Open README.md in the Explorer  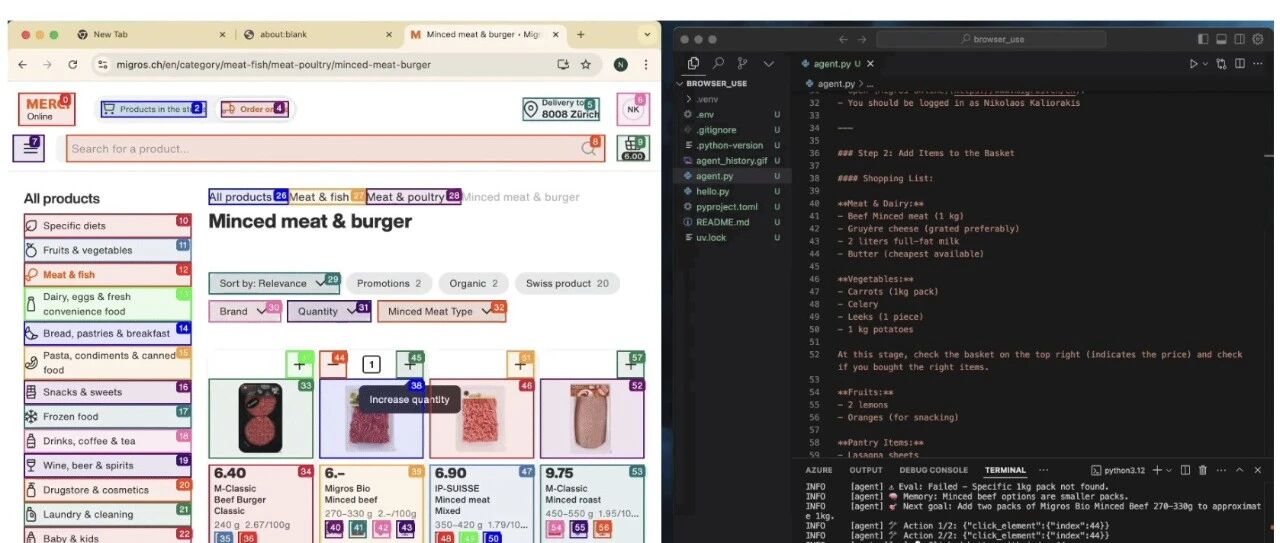pyautogui.click(x=722, y=222)
